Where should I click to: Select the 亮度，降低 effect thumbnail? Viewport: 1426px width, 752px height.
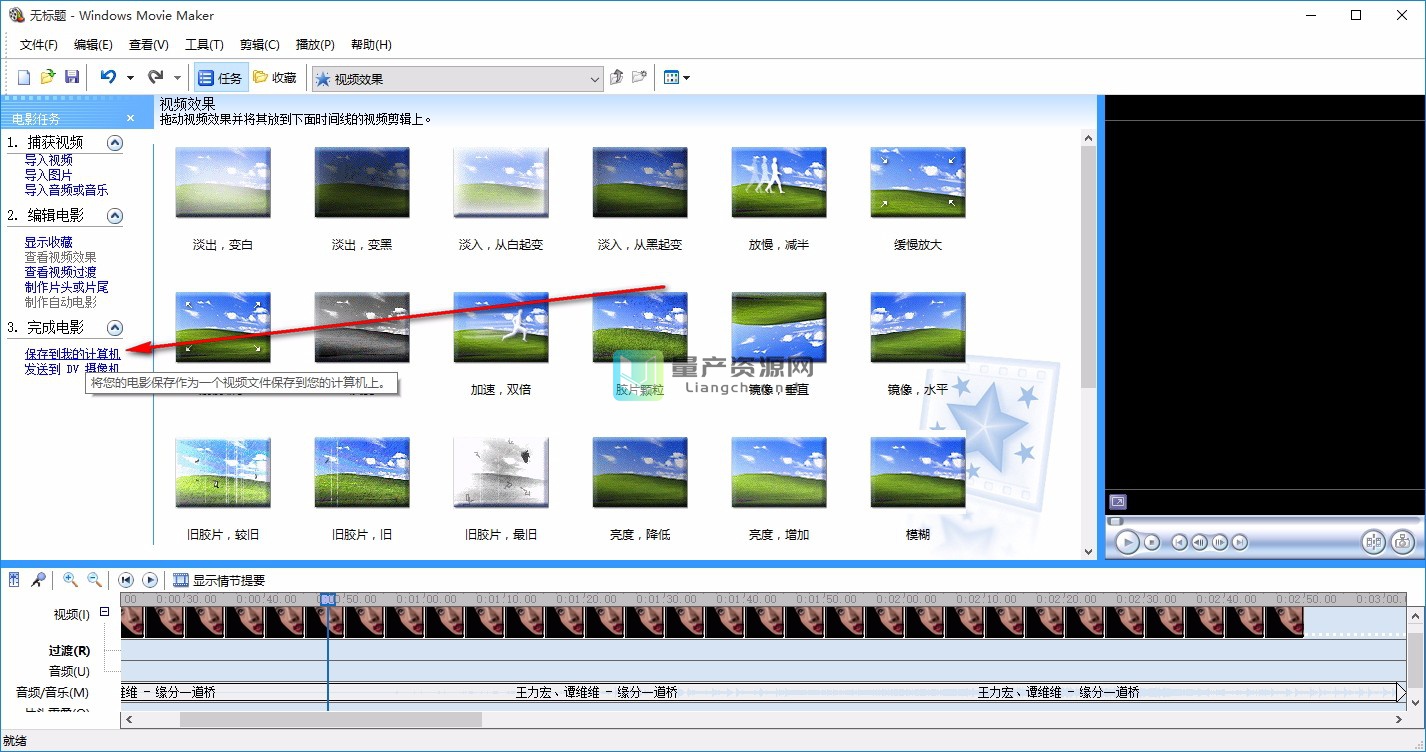[639, 472]
